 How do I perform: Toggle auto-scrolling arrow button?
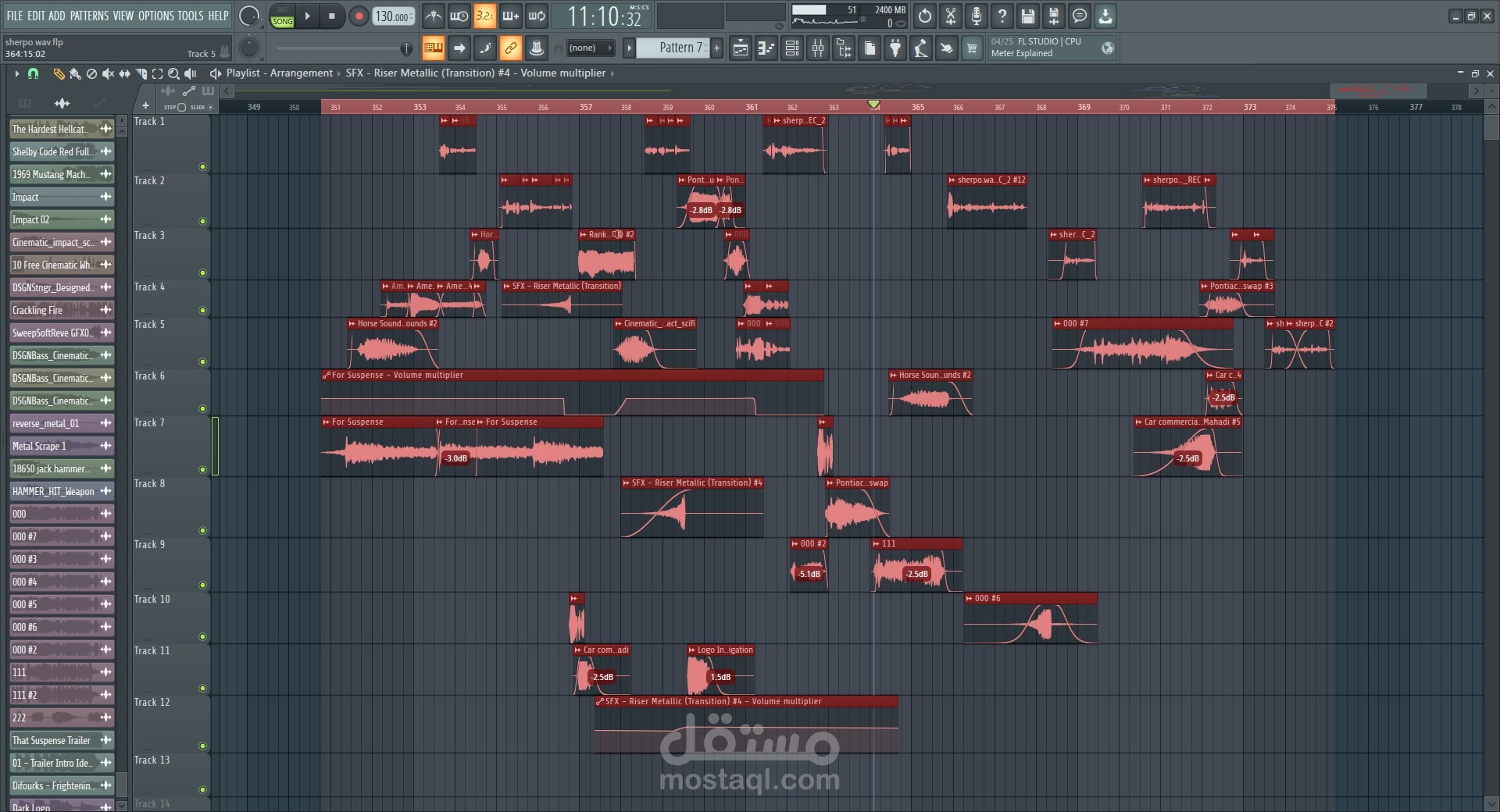(x=459, y=48)
